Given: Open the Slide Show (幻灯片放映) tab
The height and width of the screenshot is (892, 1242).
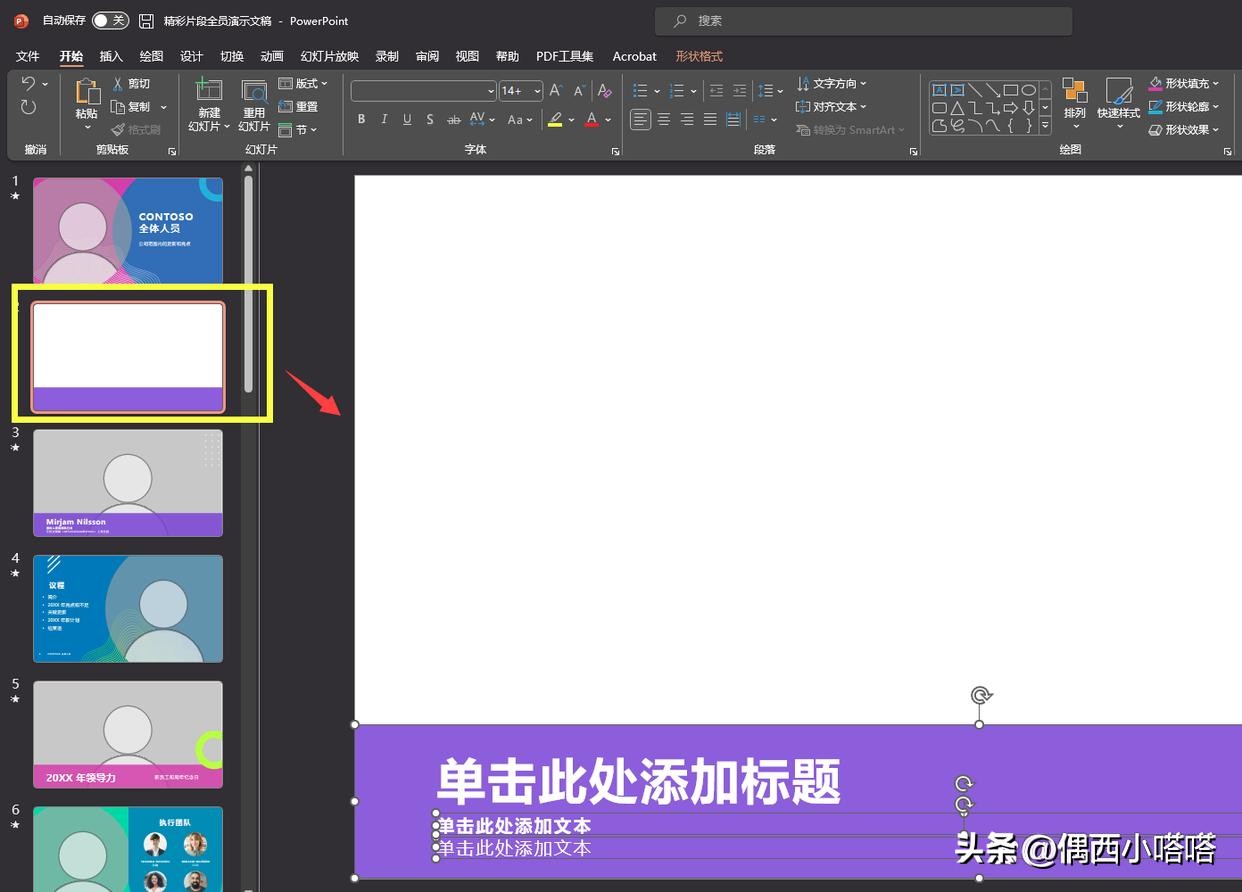Looking at the screenshot, I should pos(329,57).
